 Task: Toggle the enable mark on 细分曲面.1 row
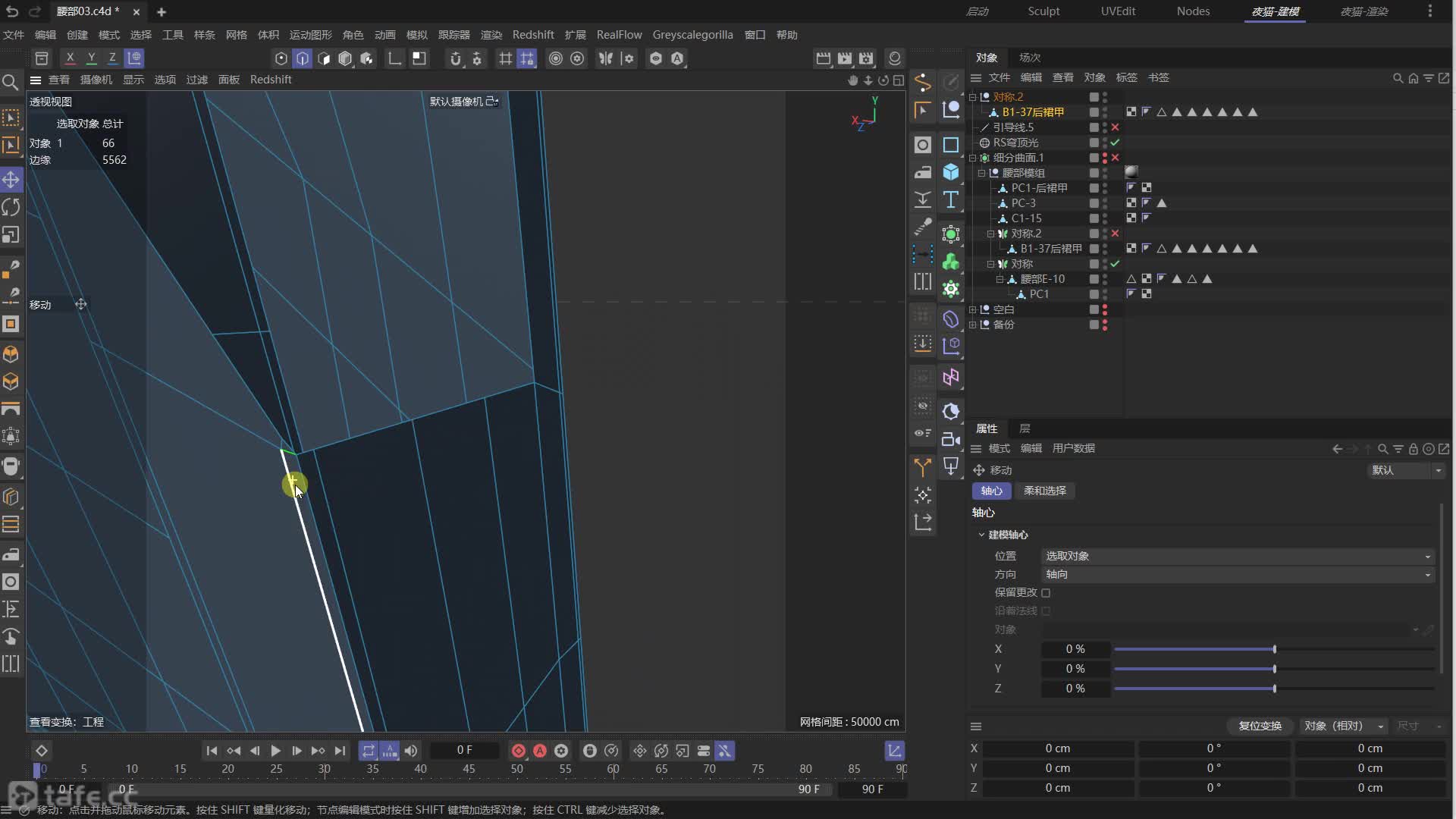pyautogui.click(x=1115, y=158)
